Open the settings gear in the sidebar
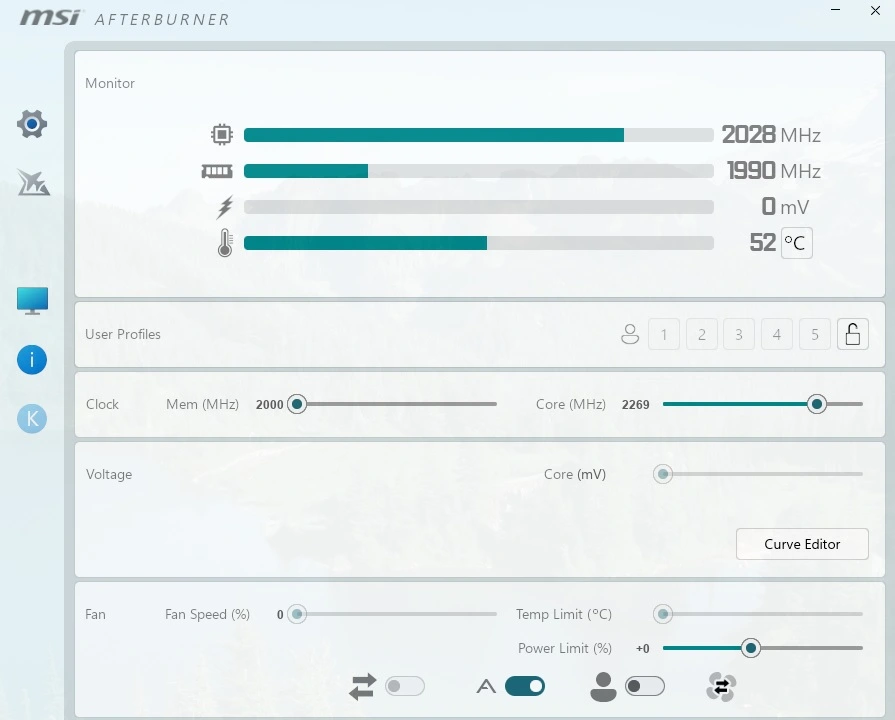 point(32,124)
